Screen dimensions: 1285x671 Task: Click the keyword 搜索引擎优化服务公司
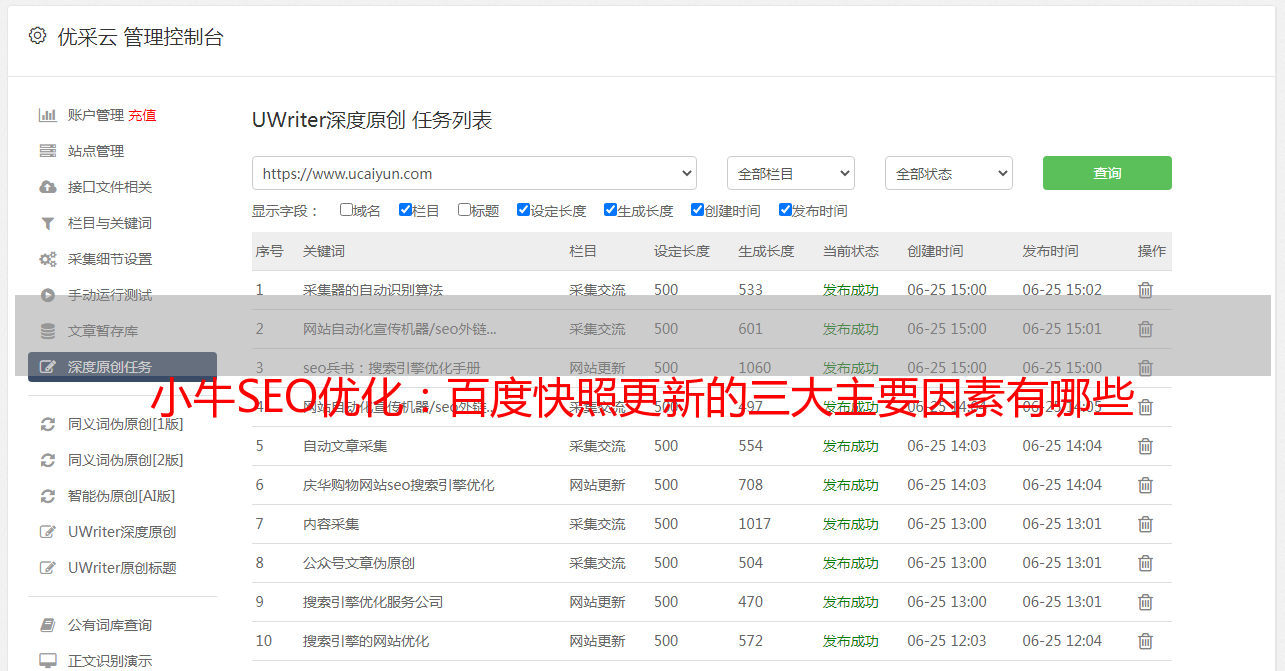pyautogui.click(x=373, y=602)
